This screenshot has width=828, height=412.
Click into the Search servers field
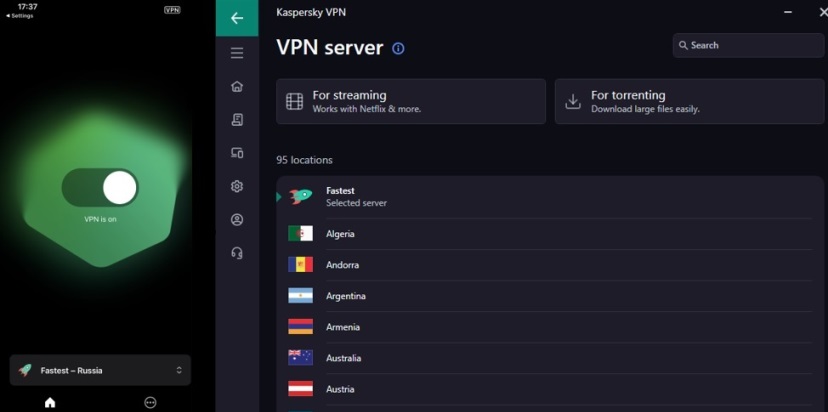[x=748, y=45]
